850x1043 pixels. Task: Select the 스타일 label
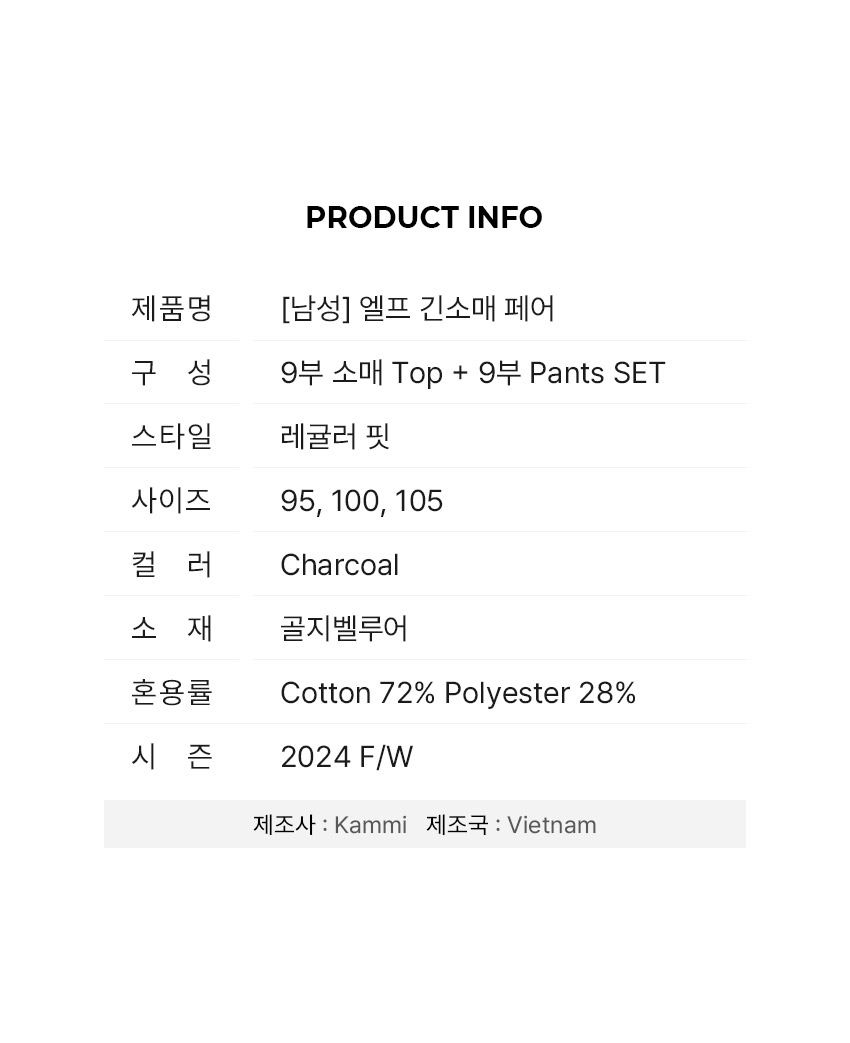point(172,436)
